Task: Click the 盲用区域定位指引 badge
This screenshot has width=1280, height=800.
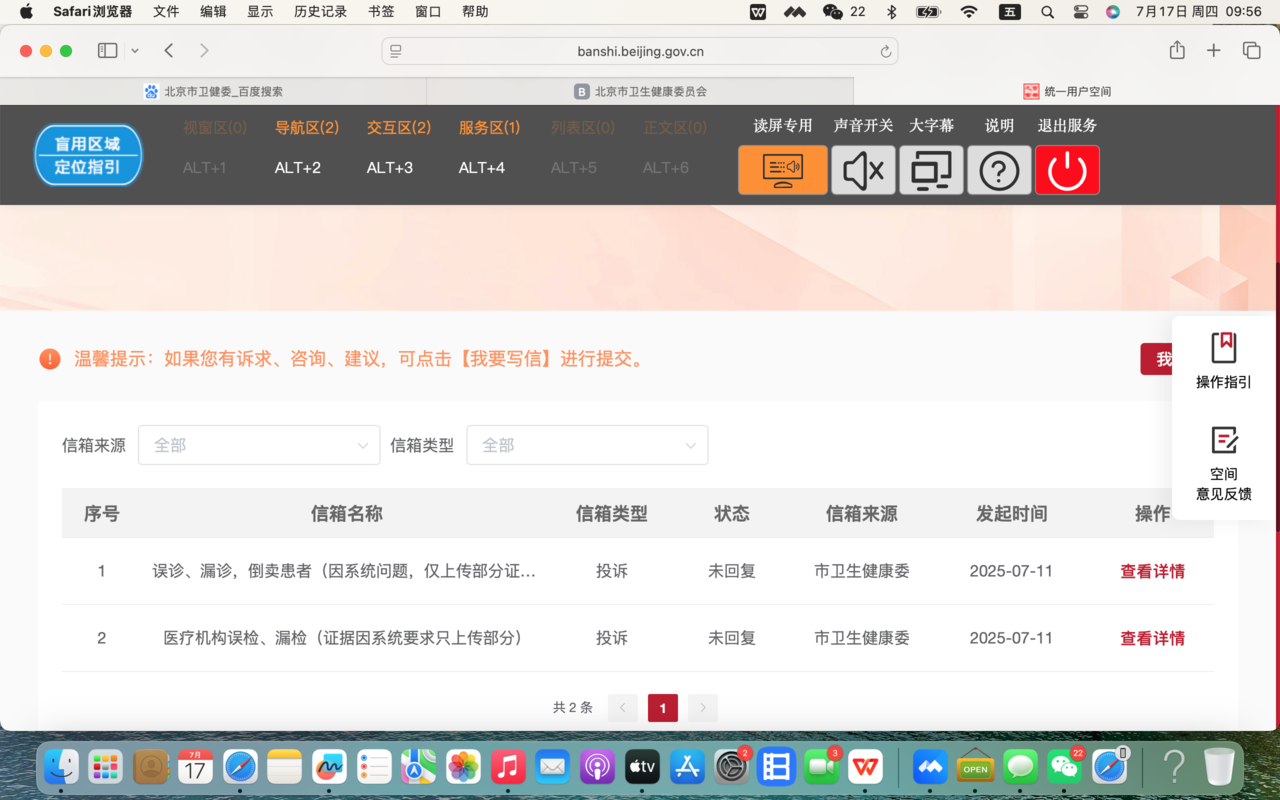Action: tap(88, 155)
